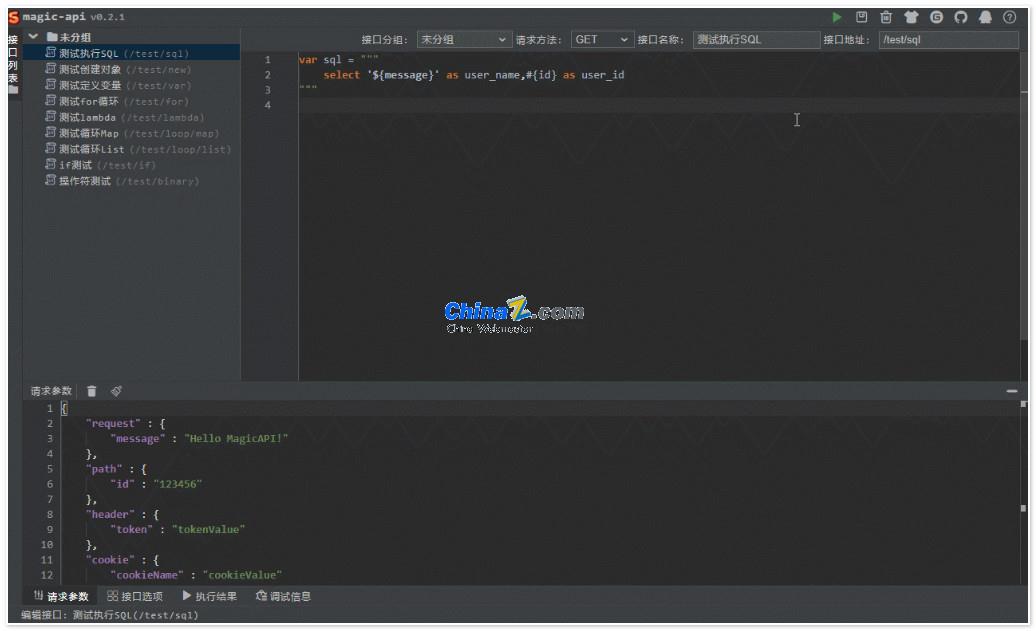Minimize the bottom panel with the dash button

click(1012, 391)
